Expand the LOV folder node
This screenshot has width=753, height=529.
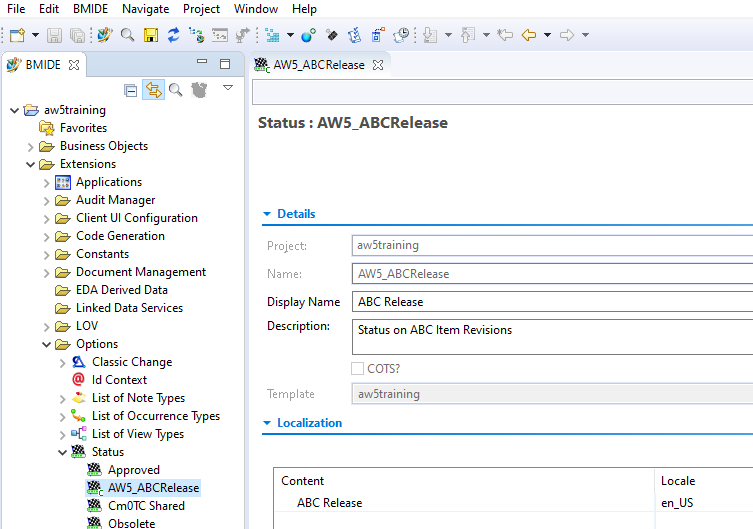46,326
